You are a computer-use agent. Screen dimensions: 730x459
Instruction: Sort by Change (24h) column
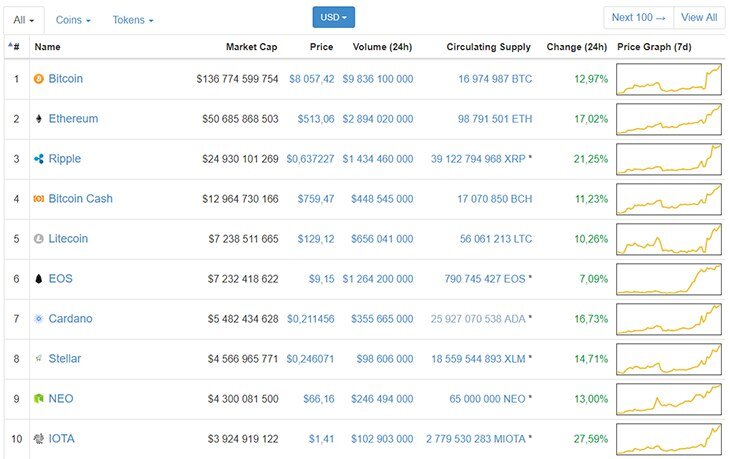(x=576, y=47)
